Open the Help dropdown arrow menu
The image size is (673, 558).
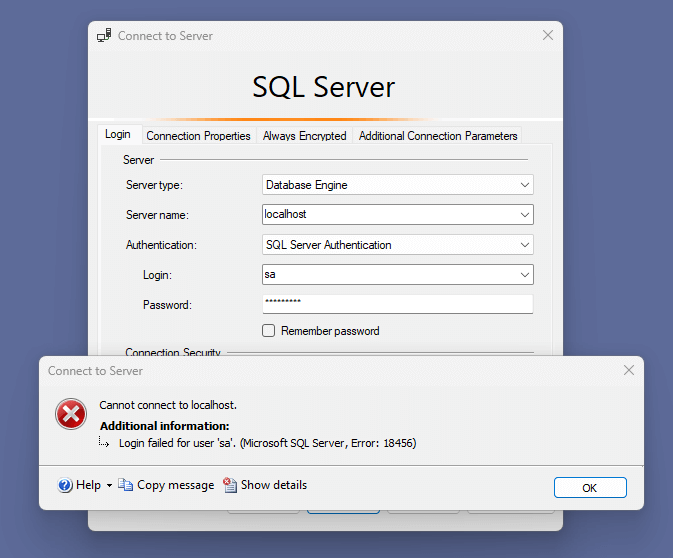coord(109,486)
